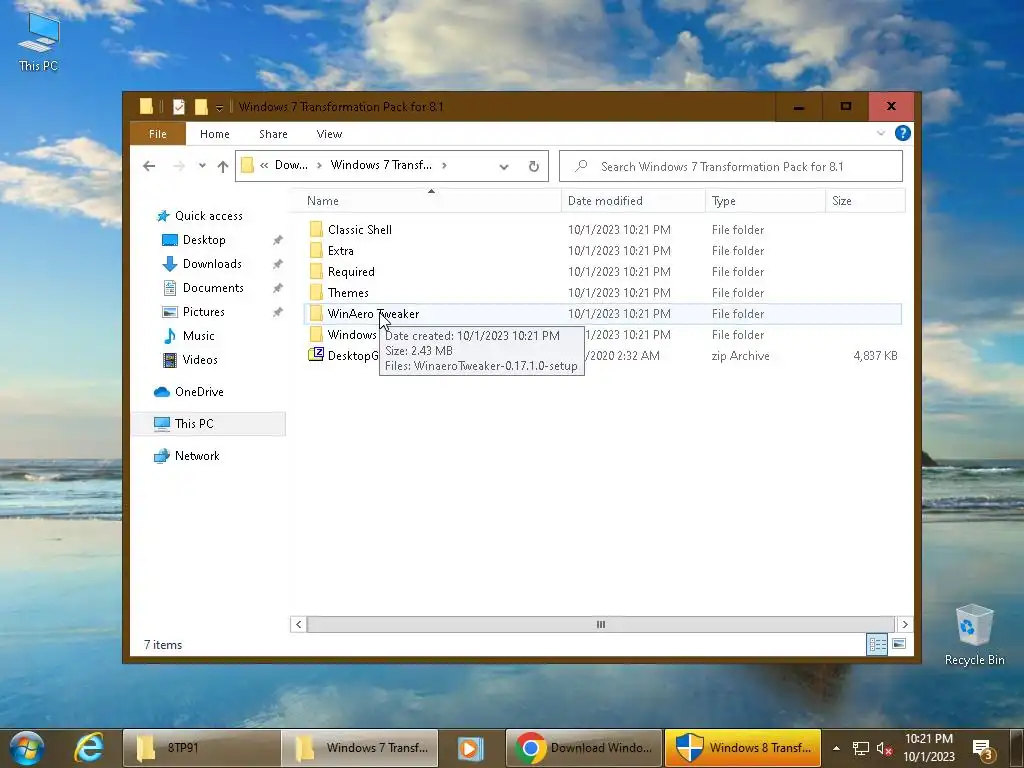The image size is (1024, 768).
Task: Sort by the Size column header
Action: 865,200
